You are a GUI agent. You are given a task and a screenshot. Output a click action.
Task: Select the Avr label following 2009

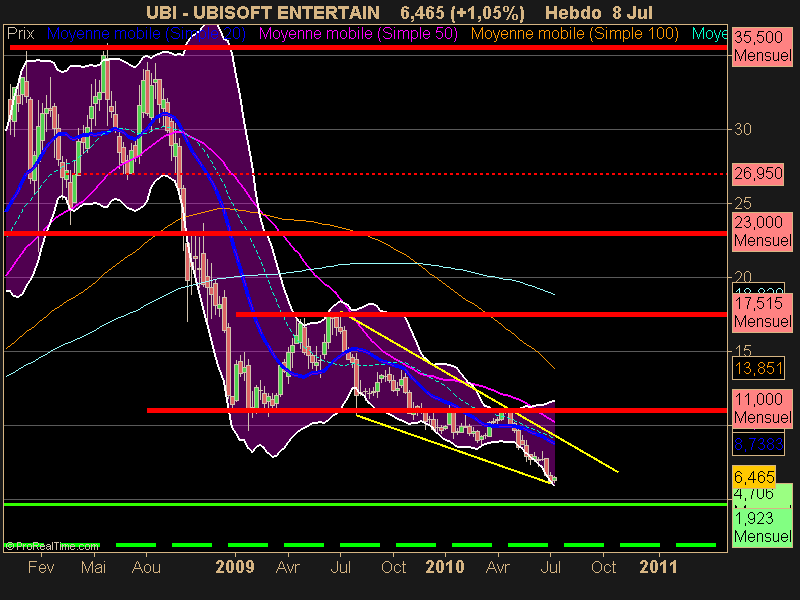[x=288, y=567]
